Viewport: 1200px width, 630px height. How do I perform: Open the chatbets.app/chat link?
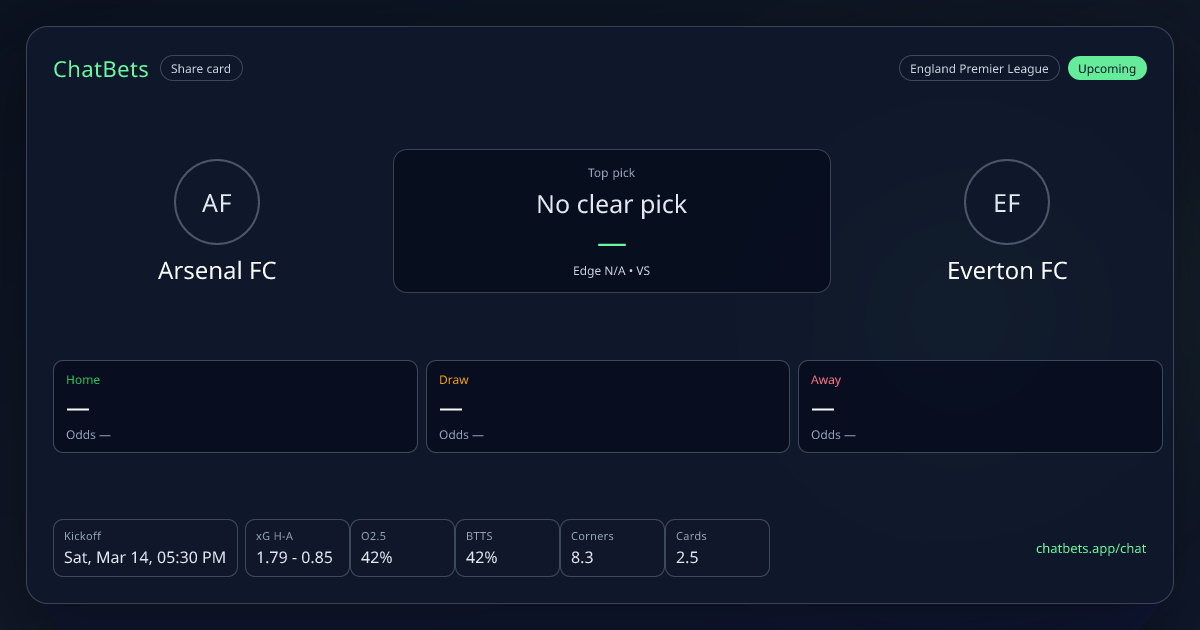1091,548
